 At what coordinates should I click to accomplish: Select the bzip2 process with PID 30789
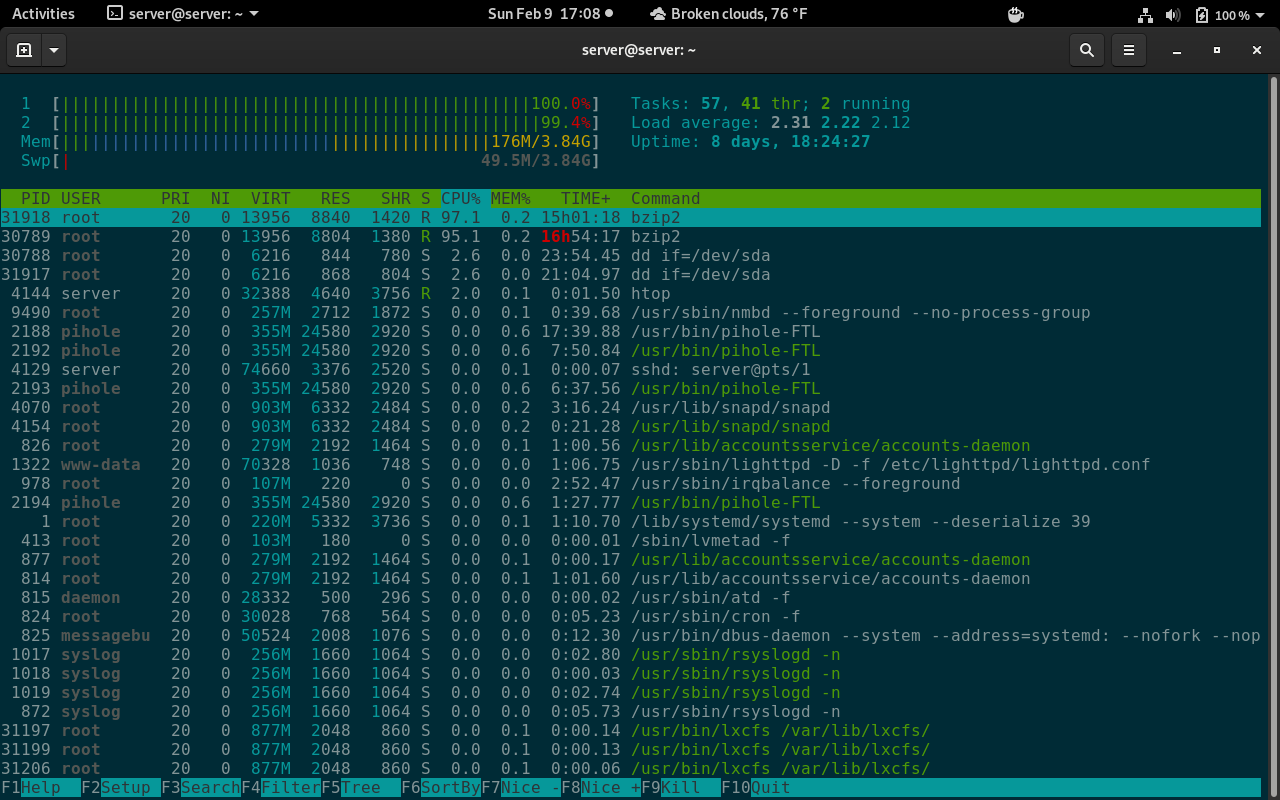(x=631, y=236)
